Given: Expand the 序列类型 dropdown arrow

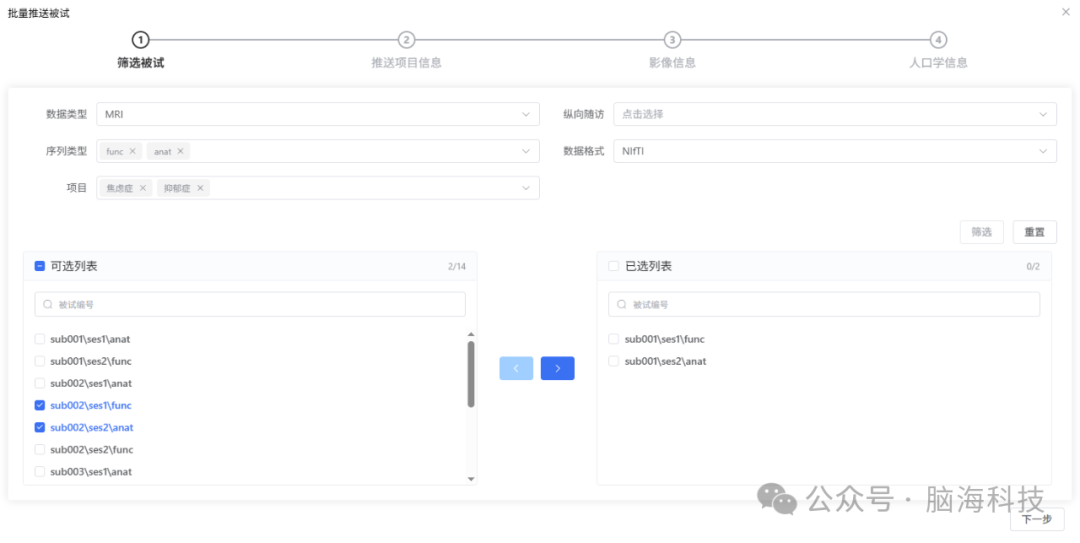Looking at the screenshot, I should [x=526, y=152].
